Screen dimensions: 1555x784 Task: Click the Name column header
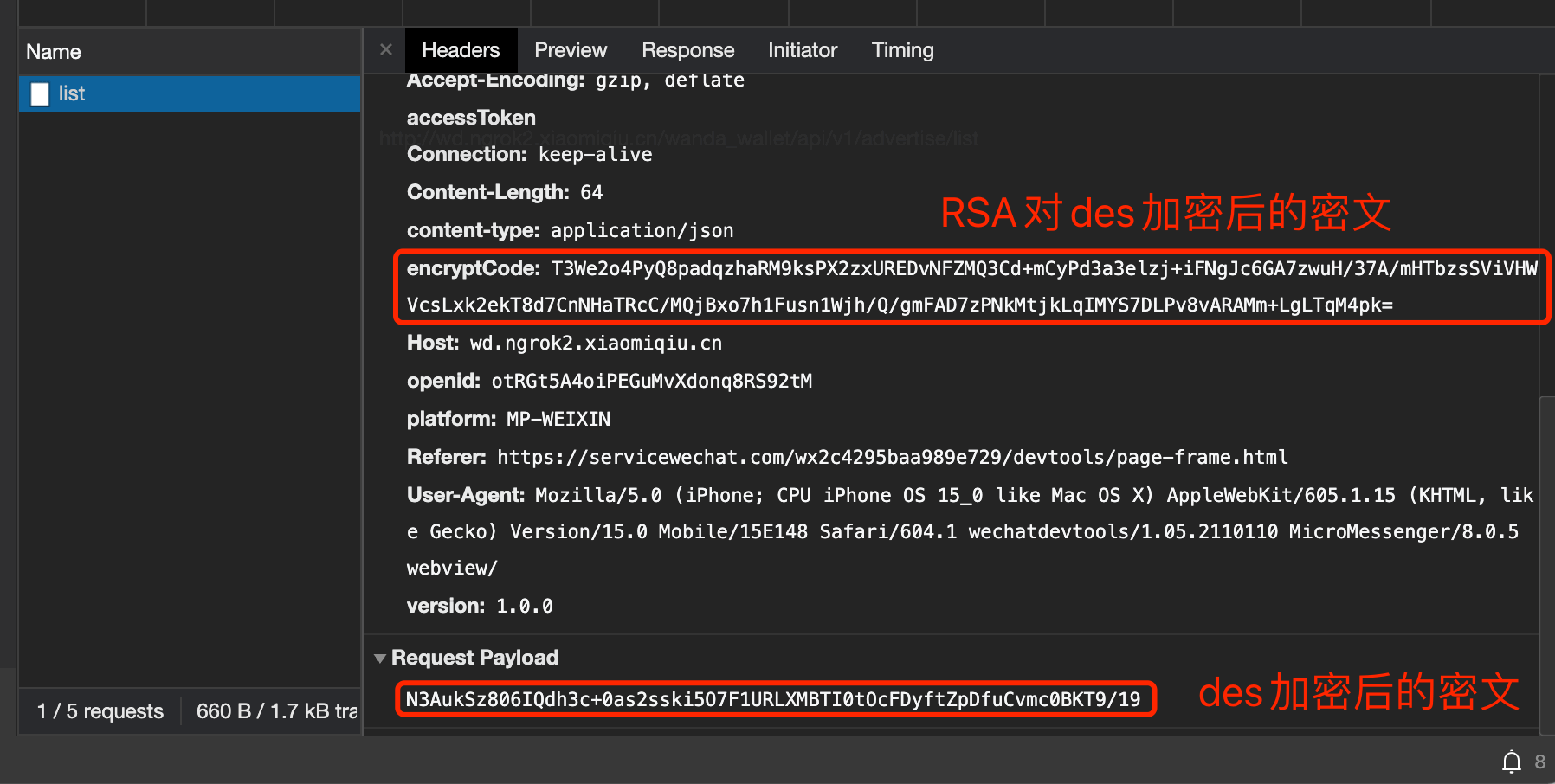pyautogui.click(x=53, y=51)
